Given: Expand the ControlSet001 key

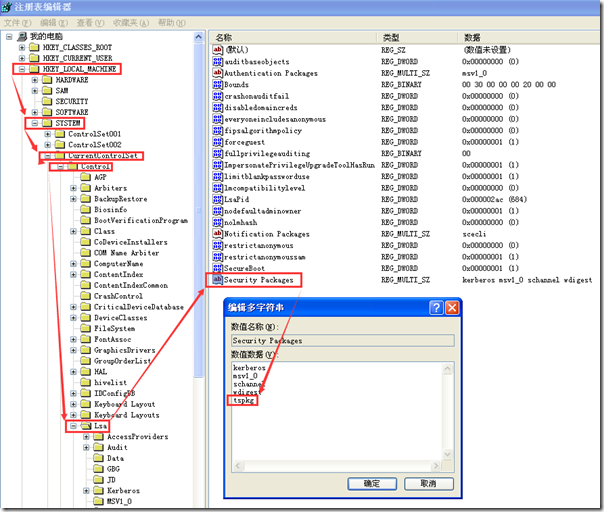Looking at the screenshot, I should click(47, 133).
